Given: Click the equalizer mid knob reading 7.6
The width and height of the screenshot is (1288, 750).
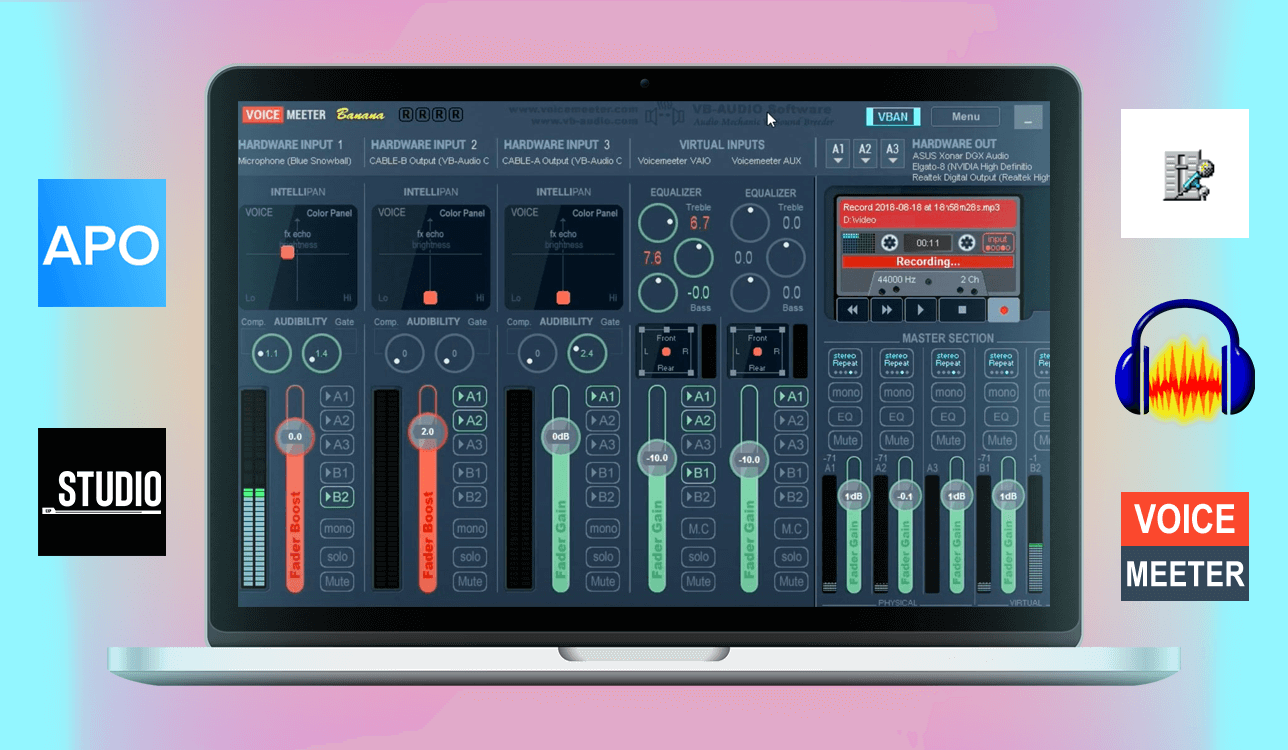Looking at the screenshot, I should tap(694, 258).
